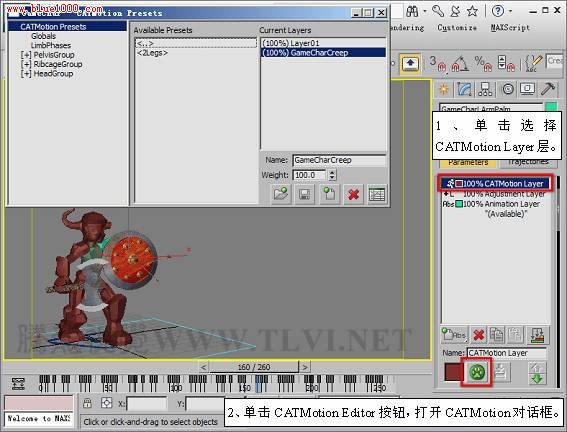Open the Modify panel tab icon

point(464,89)
